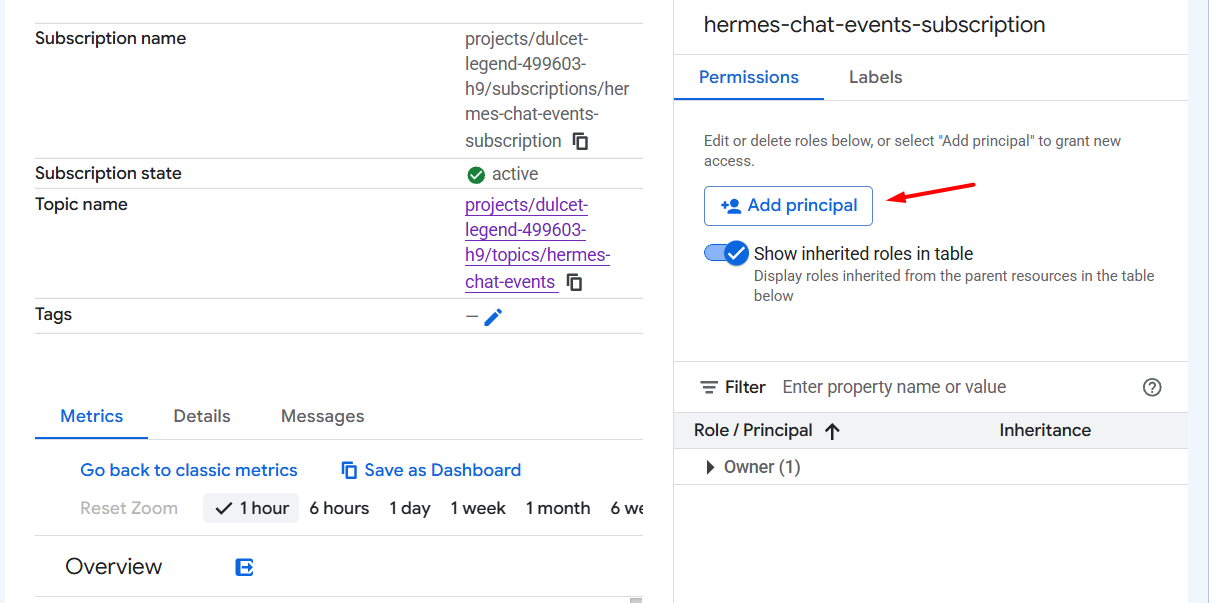Sort by Role / Principal arrow icon

pos(832,431)
